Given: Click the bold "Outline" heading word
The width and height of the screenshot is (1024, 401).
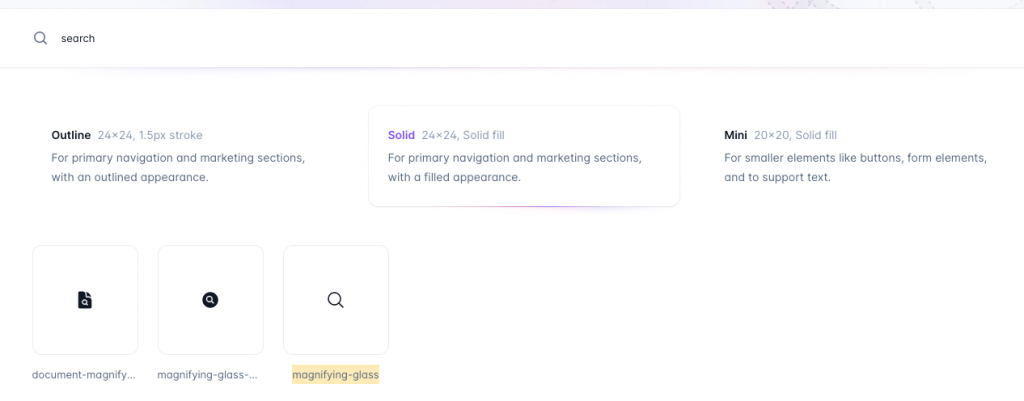Looking at the screenshot, I should coord(71,135).
